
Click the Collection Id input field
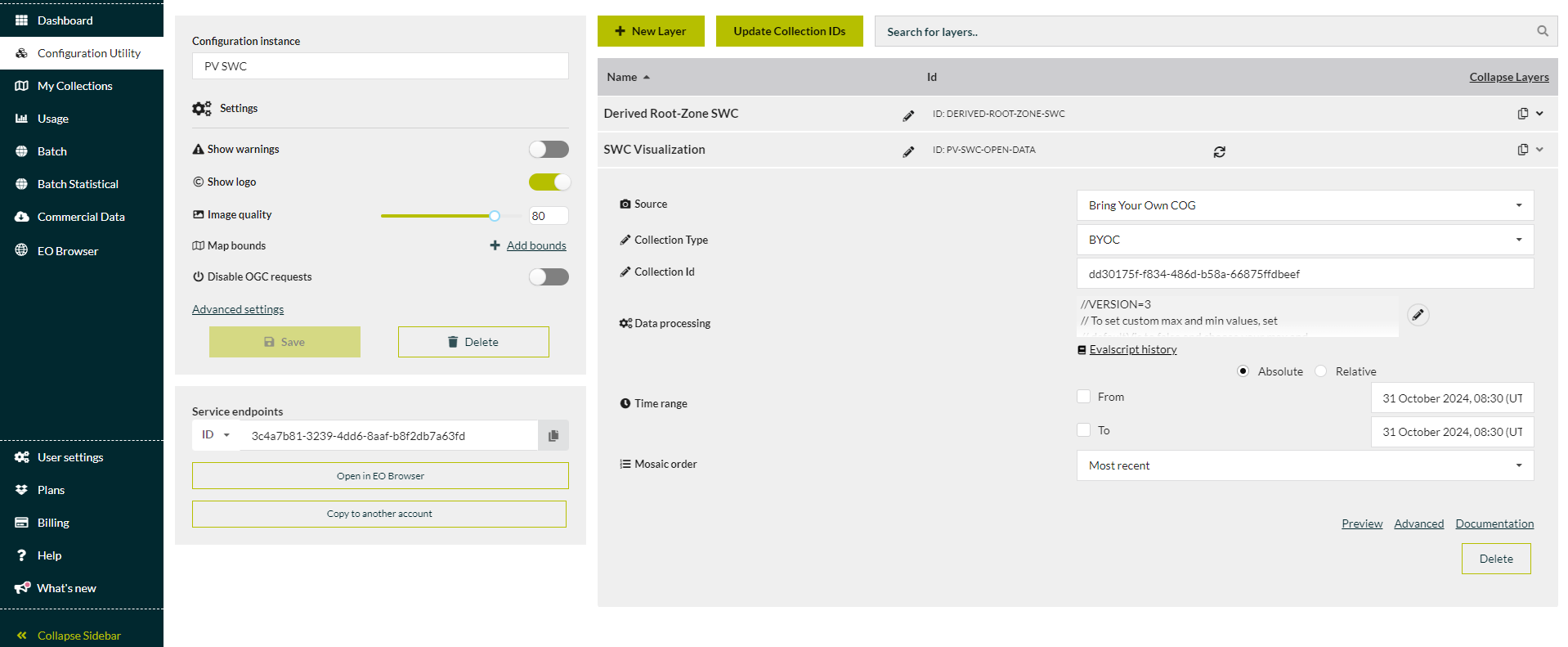1305,273
